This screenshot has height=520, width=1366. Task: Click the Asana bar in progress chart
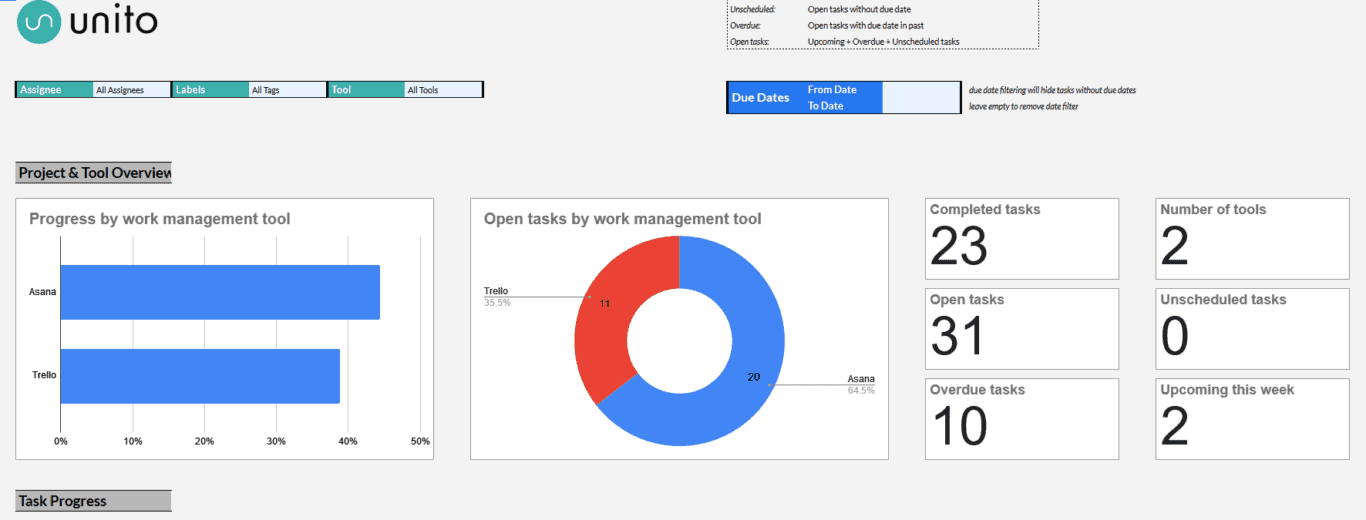[220, 292]
